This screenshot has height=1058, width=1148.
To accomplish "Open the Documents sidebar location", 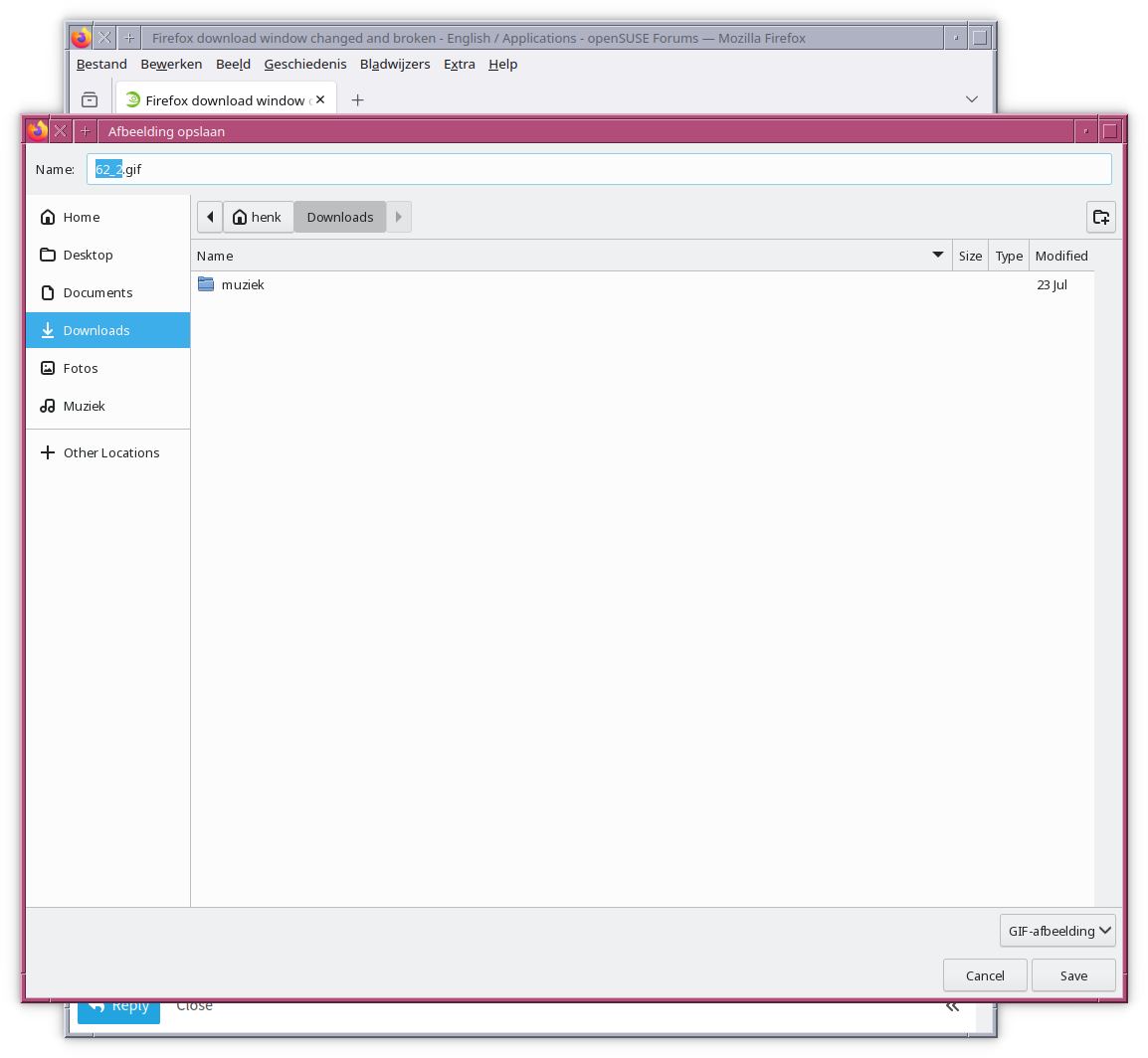I will pos(108,292).
